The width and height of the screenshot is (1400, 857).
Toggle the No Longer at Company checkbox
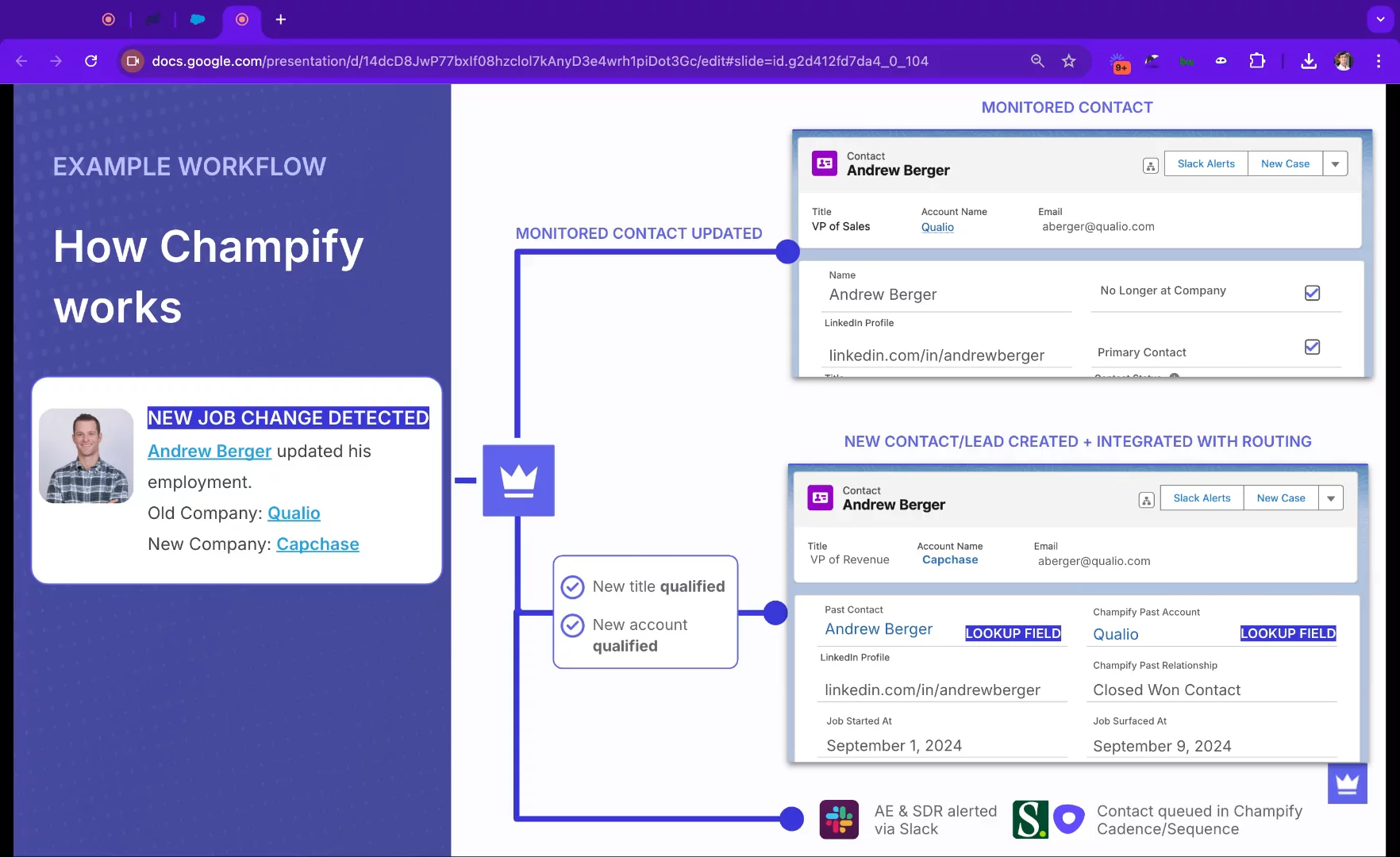point(1312,293)
